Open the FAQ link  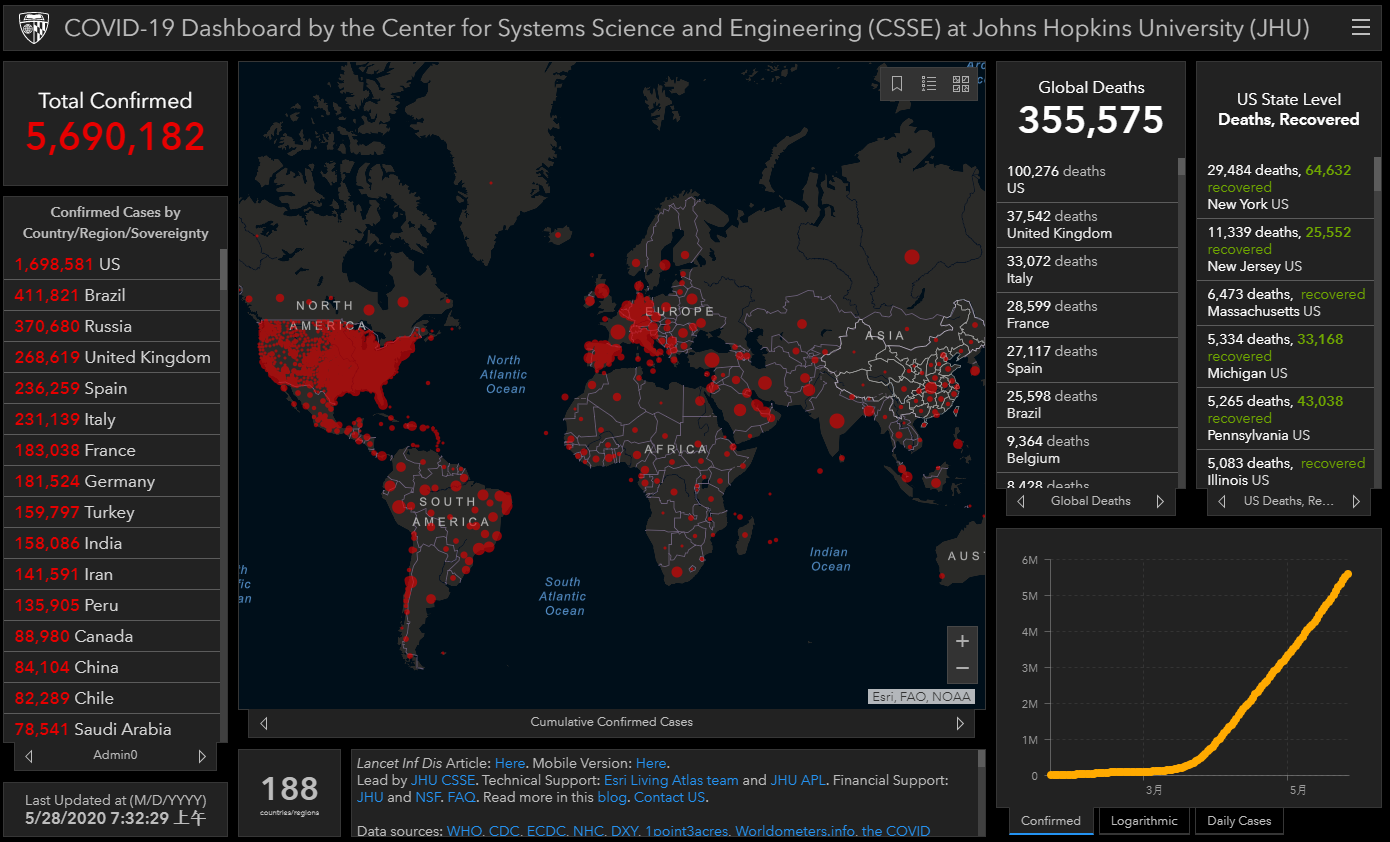coord(461,797)
